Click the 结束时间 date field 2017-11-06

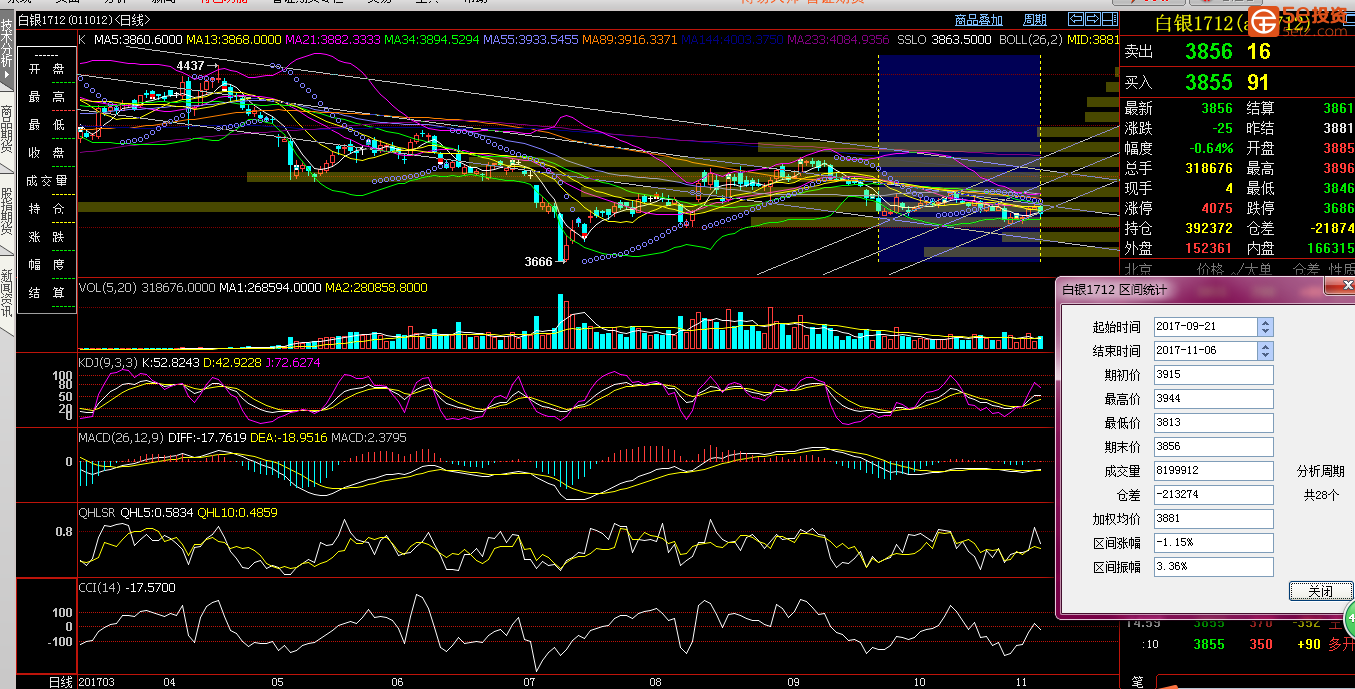coord(1206,351)
